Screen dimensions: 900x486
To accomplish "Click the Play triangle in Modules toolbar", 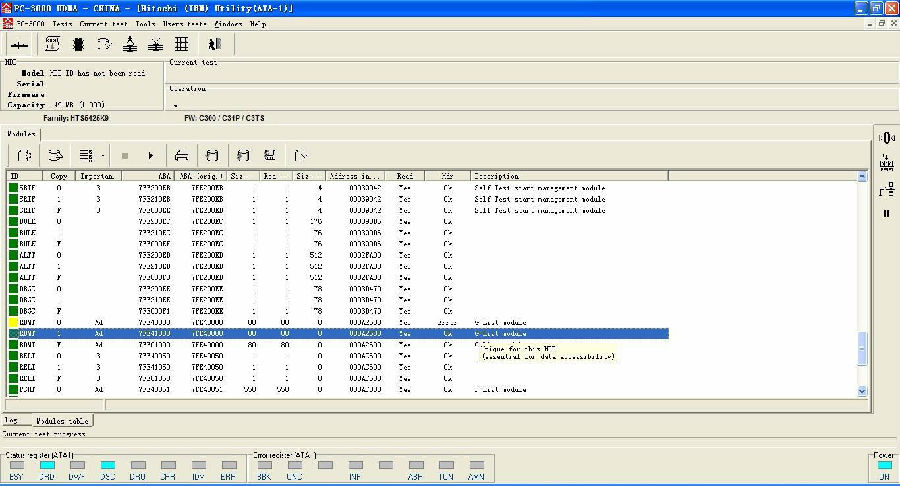I will (150, 155).
